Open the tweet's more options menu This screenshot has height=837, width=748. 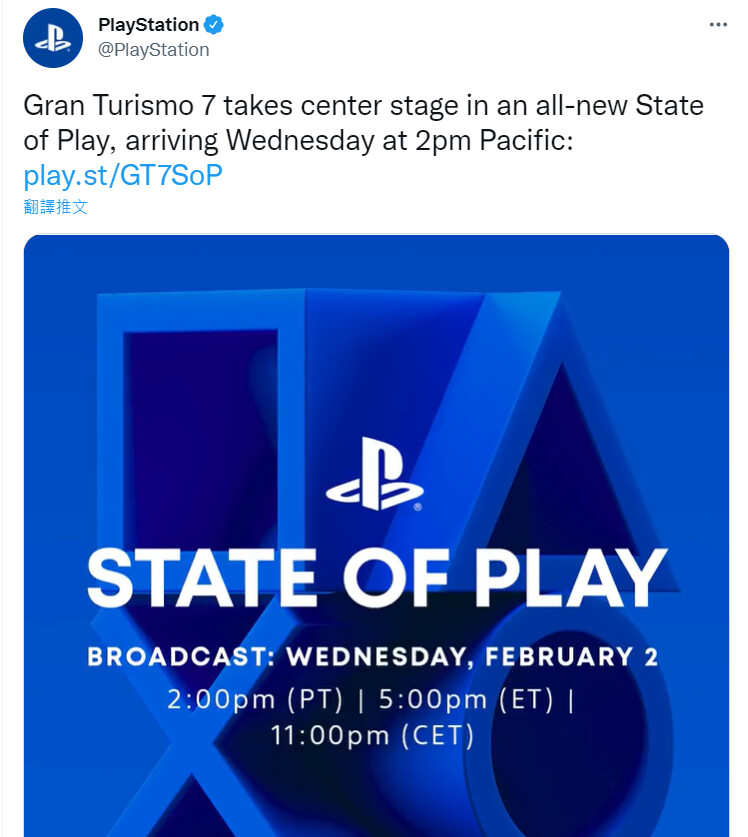[718, 25]
